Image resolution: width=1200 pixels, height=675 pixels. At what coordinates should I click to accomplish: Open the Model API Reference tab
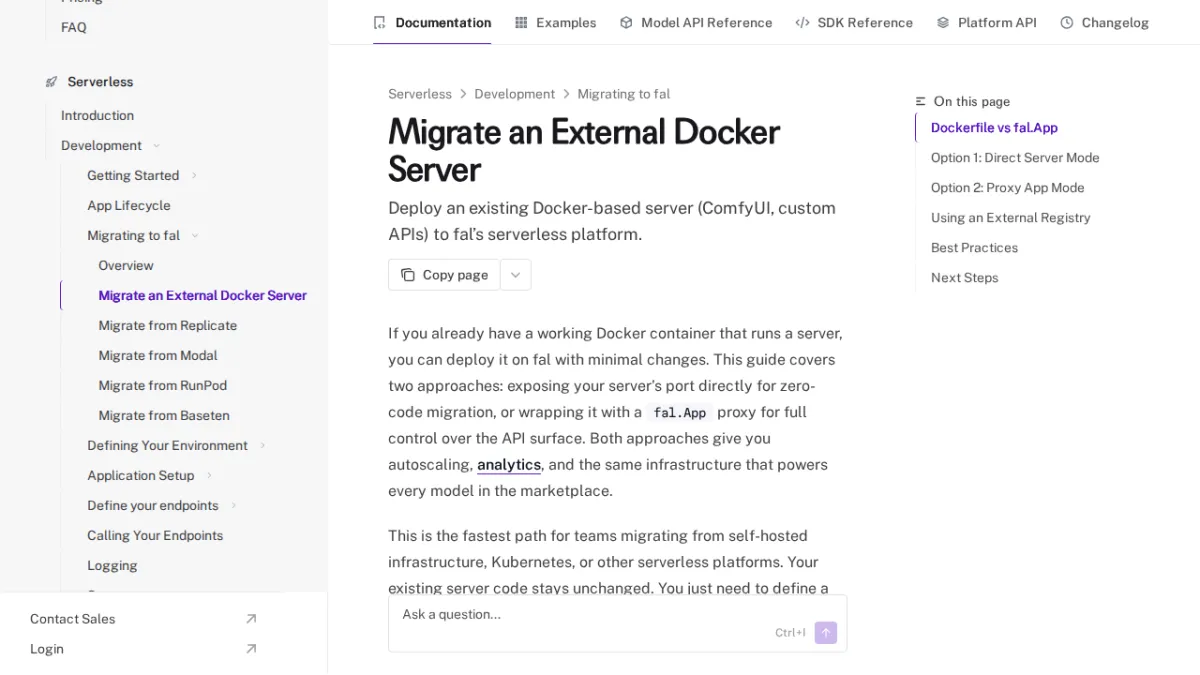coord(696,22)
